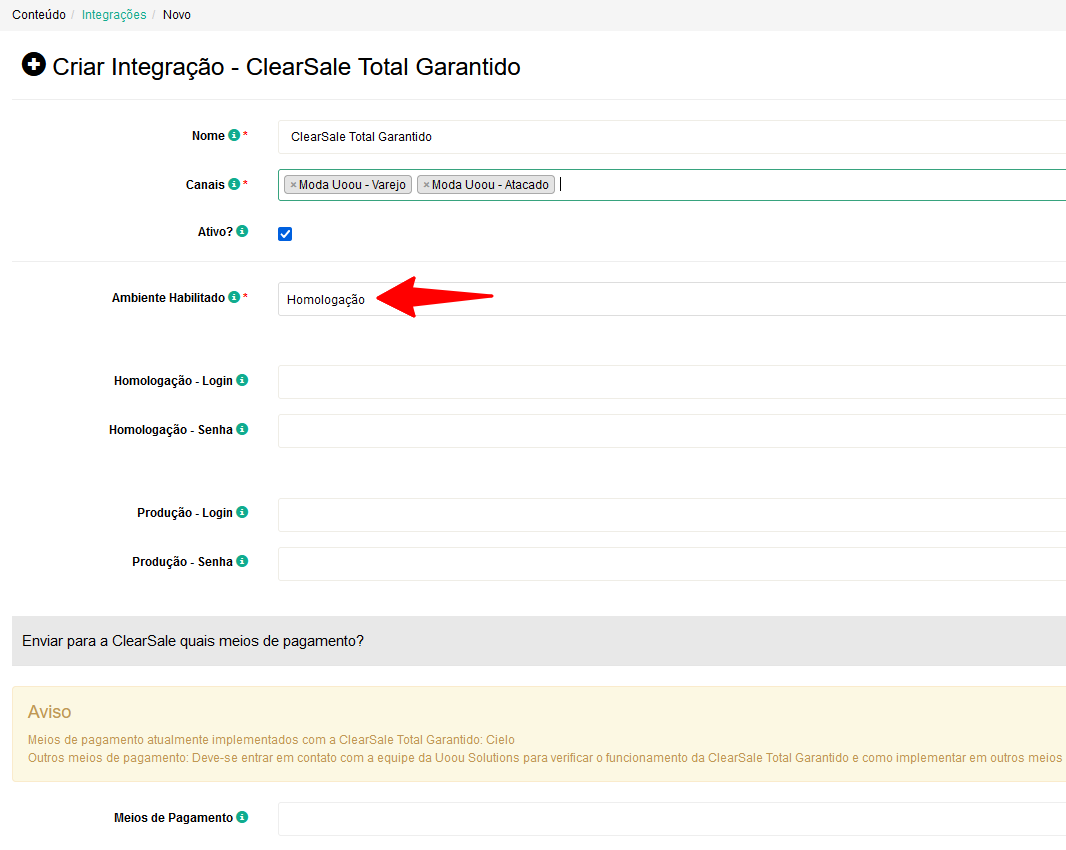1066x850 pixels.
Task: Focus the Produção - Login input
Action: click(x=672, y=515)
